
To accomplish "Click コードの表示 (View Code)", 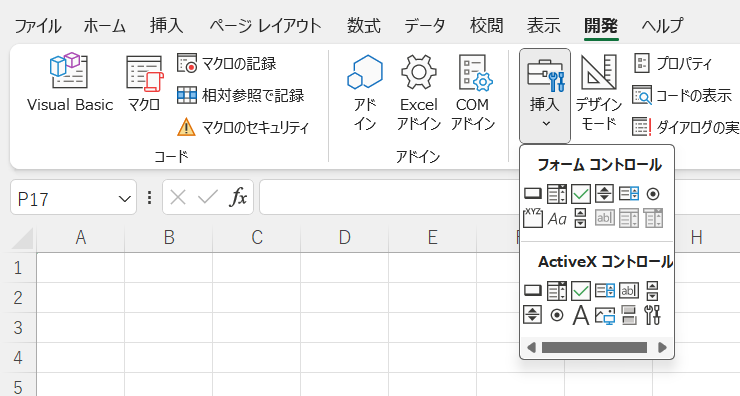I will click(682, 95).
